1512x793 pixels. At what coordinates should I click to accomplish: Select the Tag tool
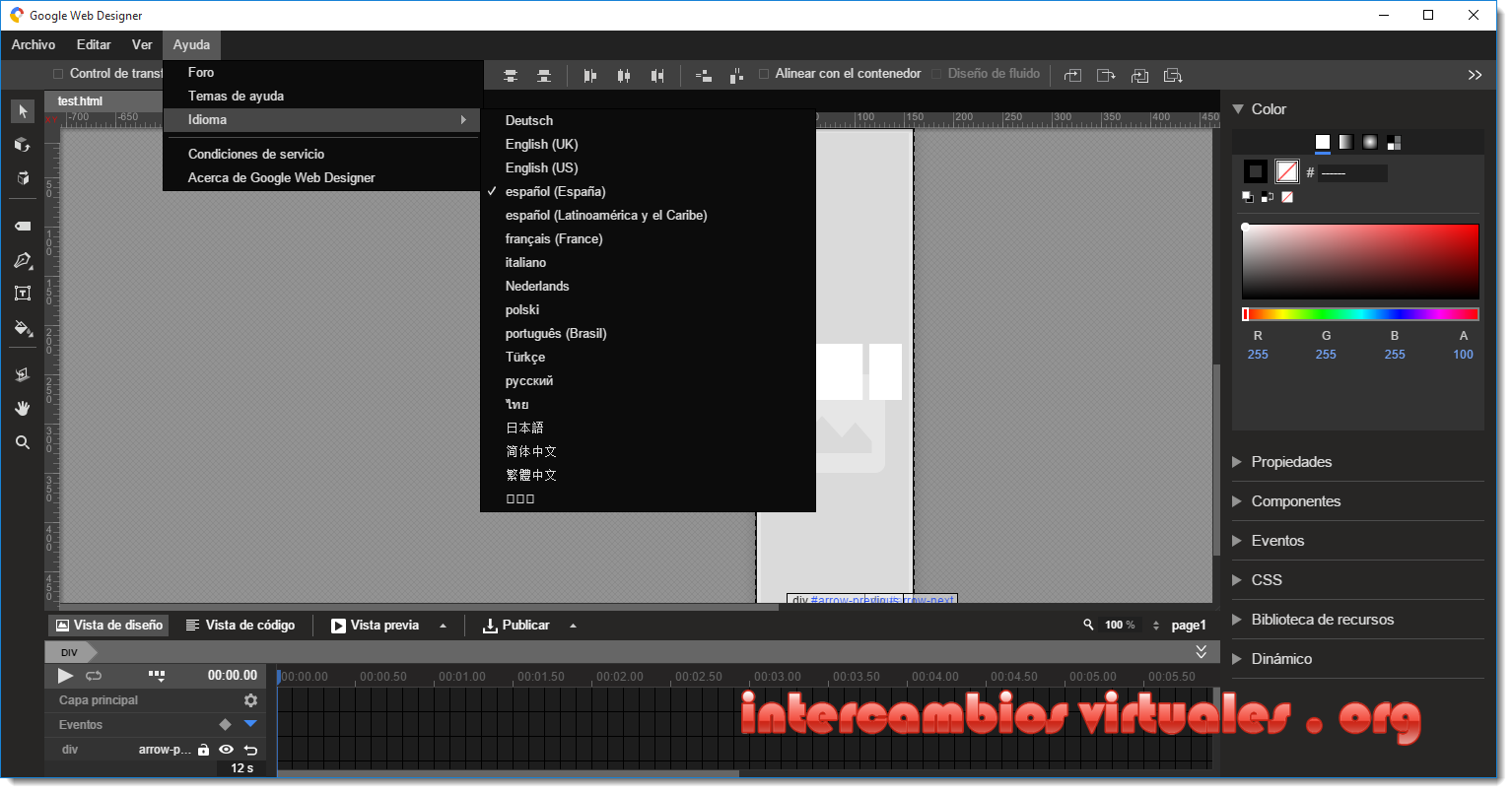pyautogui.click(x=23, y=226)
